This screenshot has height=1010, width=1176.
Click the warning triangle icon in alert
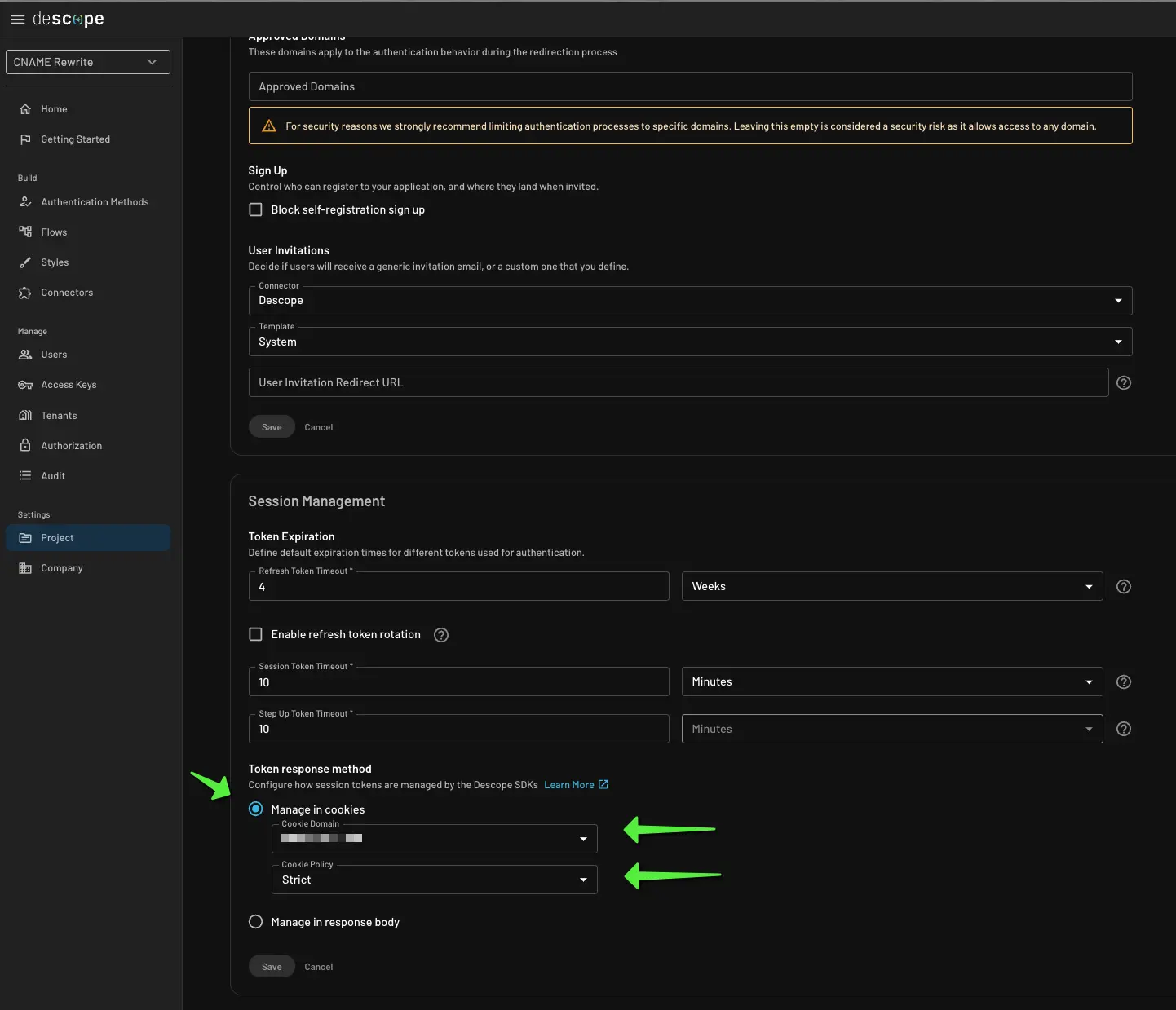[268, 126]
